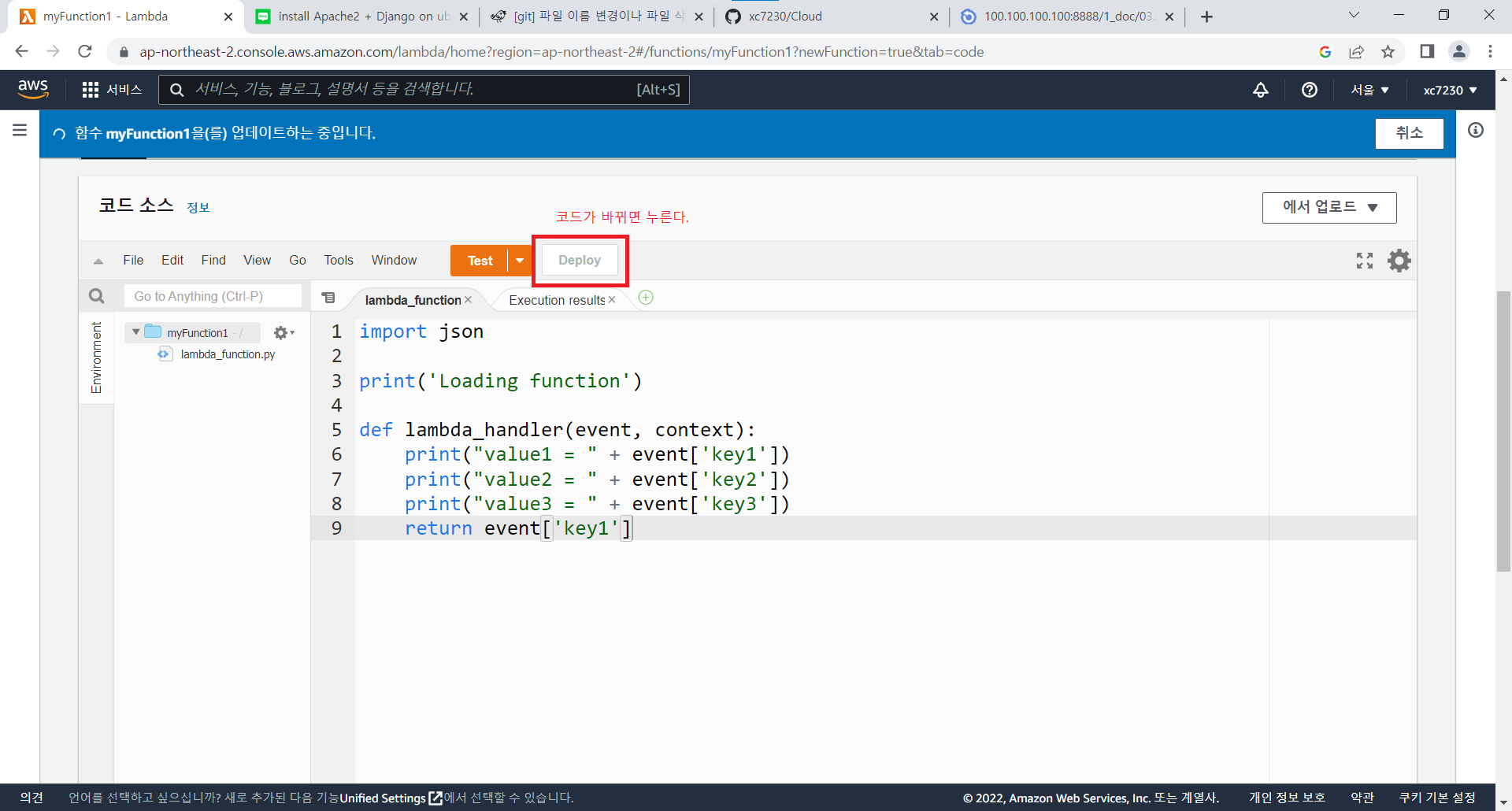Switch to the lambda_function editor tab
This screenshot has height=811, width=1512.
pos(413,300)
